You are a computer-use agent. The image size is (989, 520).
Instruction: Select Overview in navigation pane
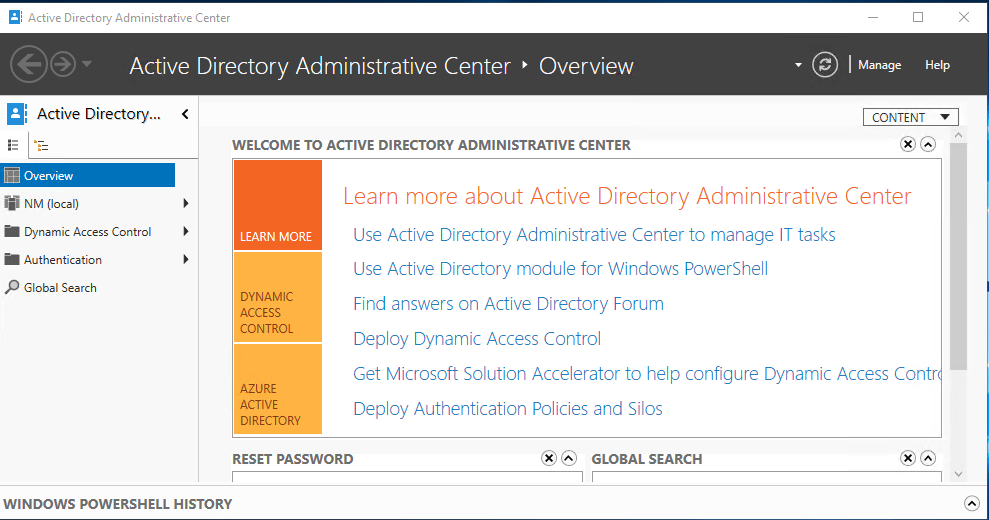click(x=88, y=175)
